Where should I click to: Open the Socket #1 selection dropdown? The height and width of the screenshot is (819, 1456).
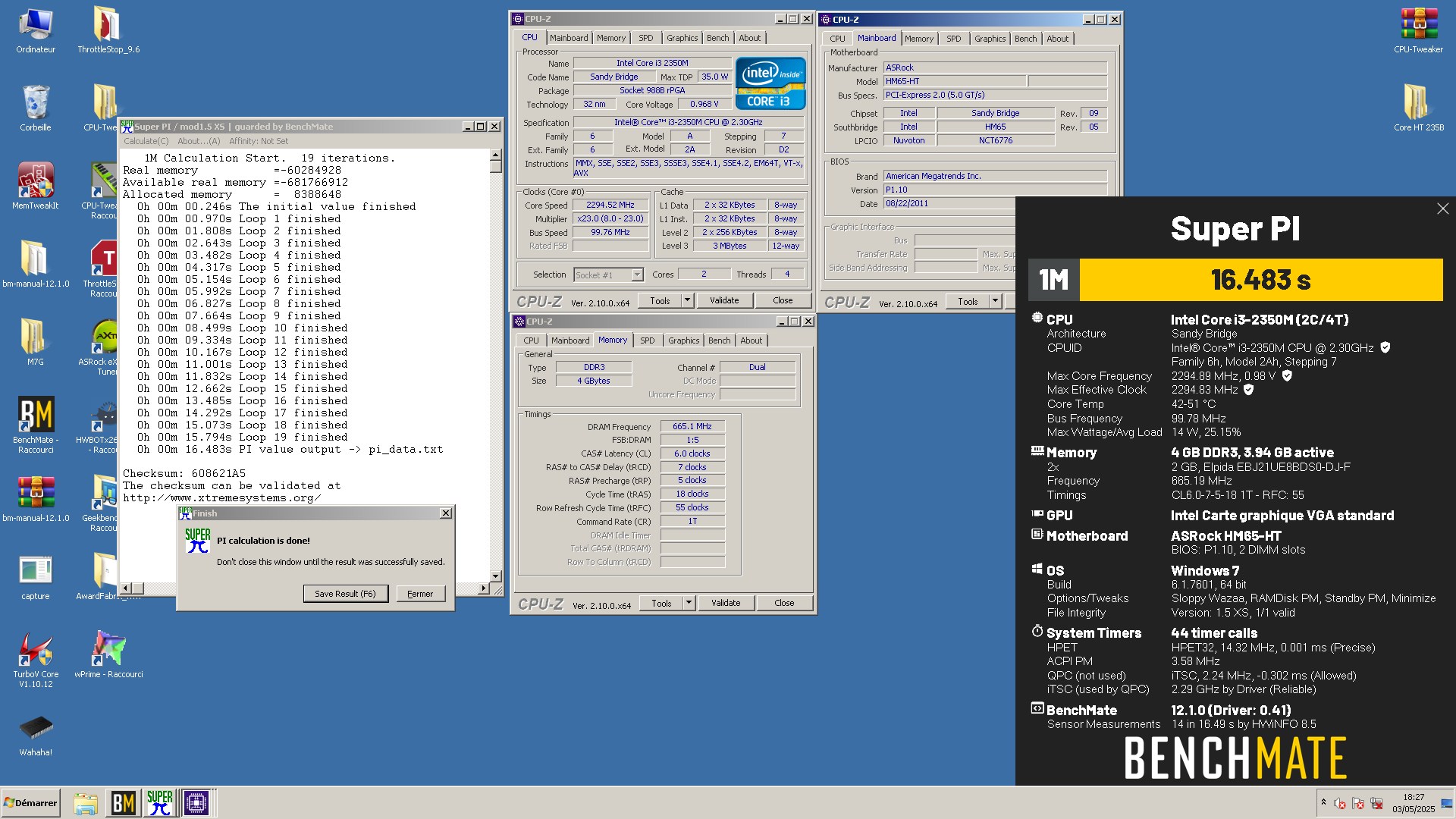coord(636,275)
